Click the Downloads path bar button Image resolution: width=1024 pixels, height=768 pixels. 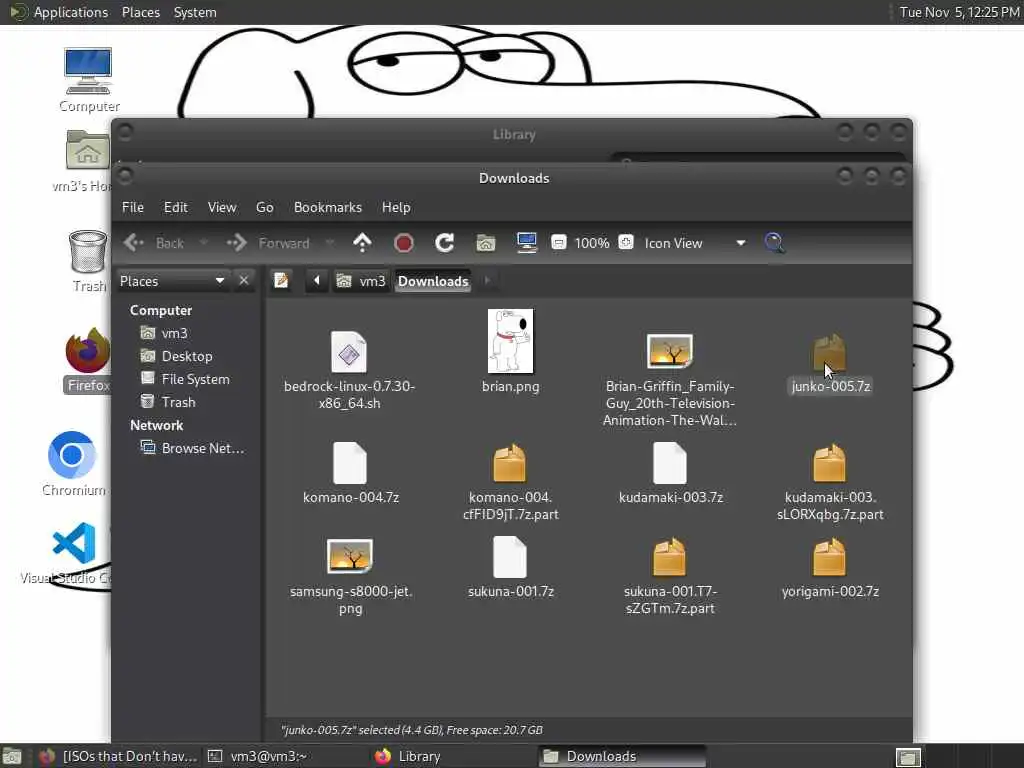coord(433,281)
